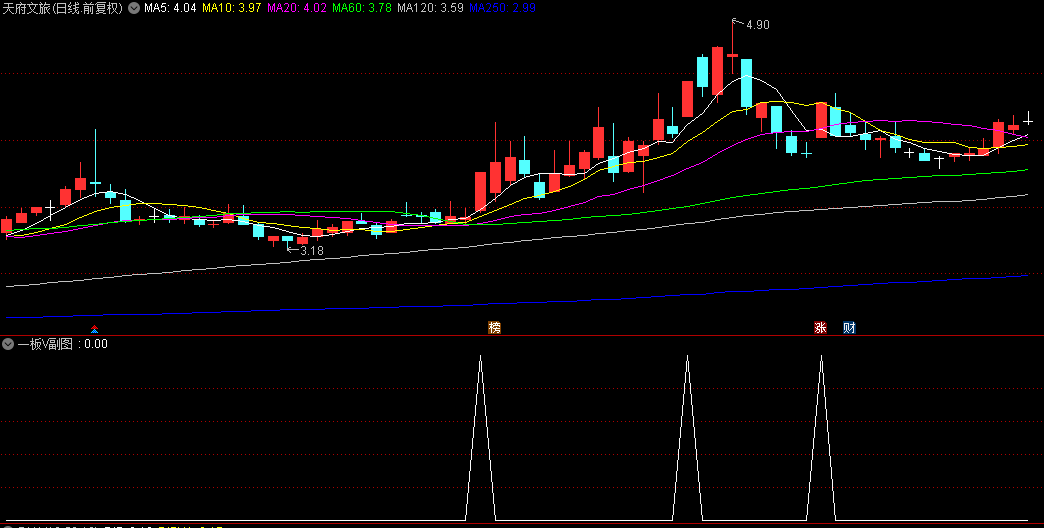The width and height of the screenshot is (1044, 528).
Task: Open the red 涨 marker icon
Action: click(x=820, y=328)
